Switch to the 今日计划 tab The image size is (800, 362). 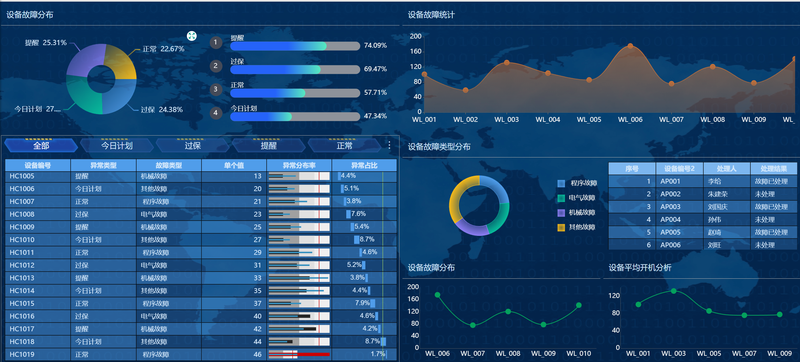tap(117, 146)
